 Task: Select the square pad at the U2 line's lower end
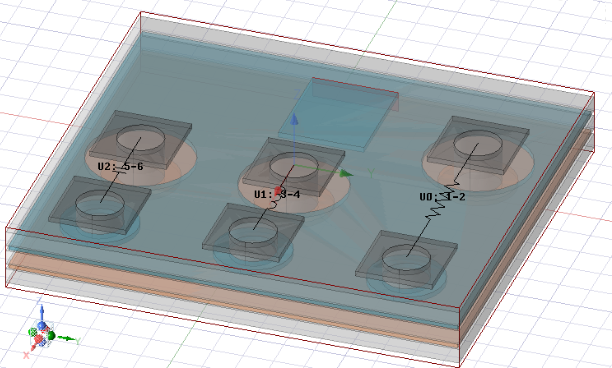point(100,205)
